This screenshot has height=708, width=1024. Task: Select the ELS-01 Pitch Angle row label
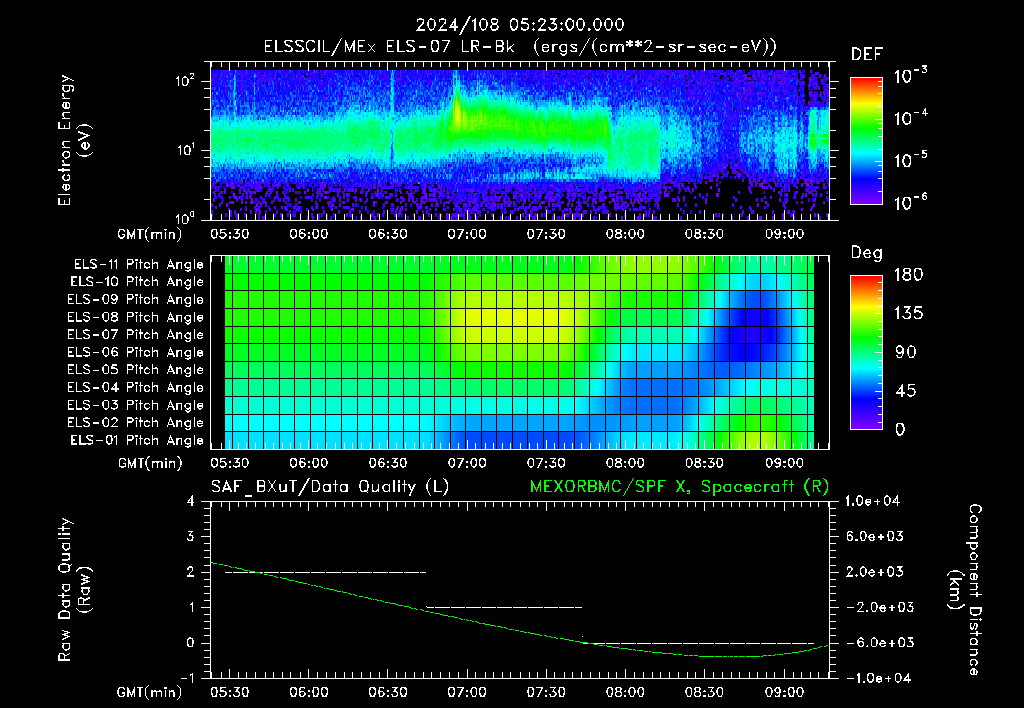click(x=137, y=440)
